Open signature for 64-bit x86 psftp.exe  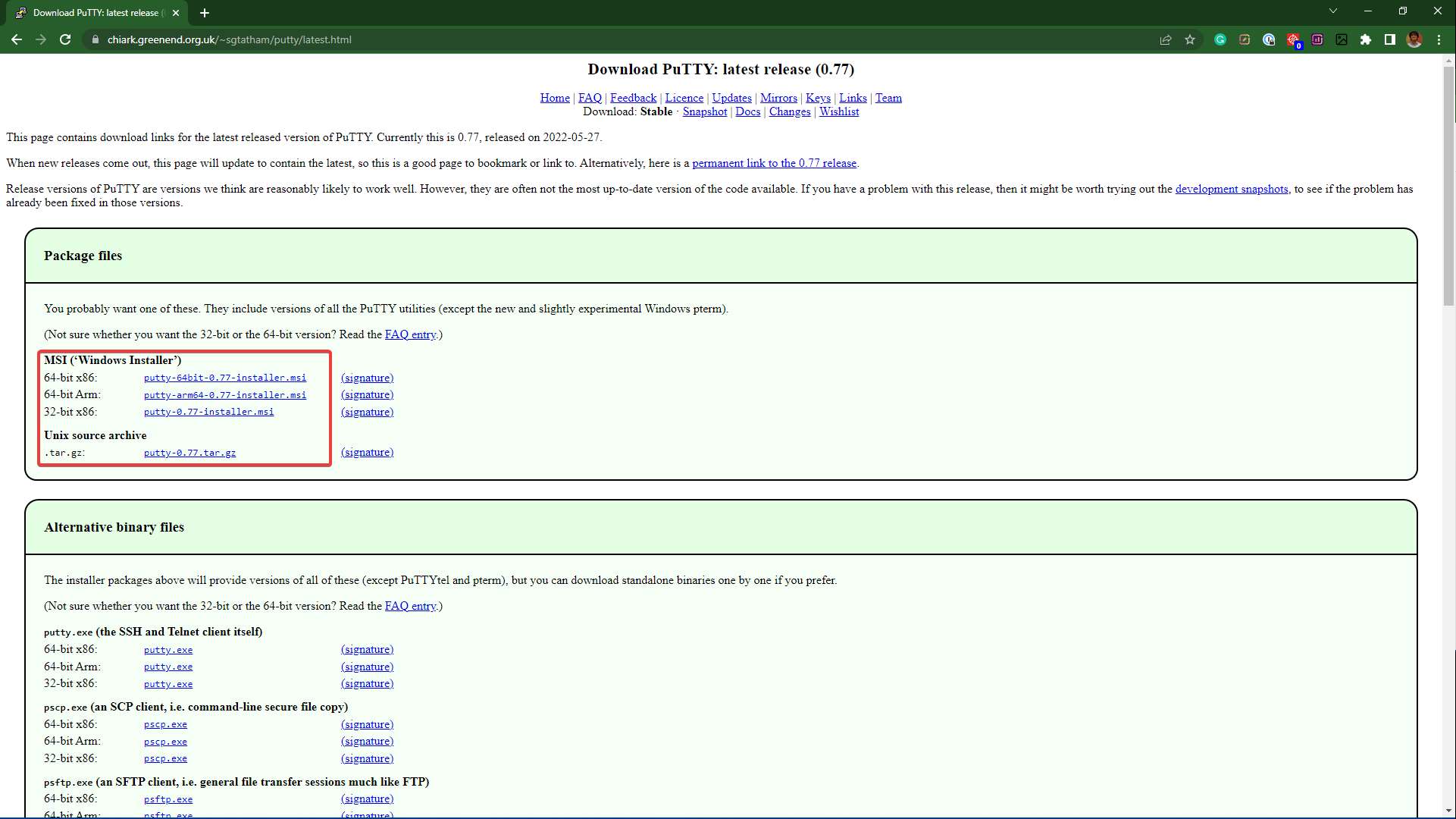click(x=367, y=799)
